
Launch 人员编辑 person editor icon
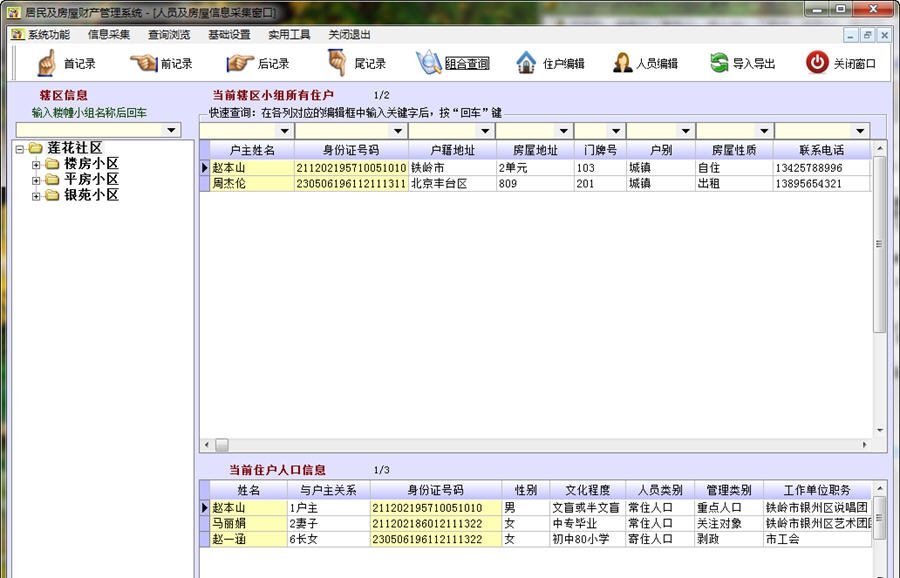[623, 63]
